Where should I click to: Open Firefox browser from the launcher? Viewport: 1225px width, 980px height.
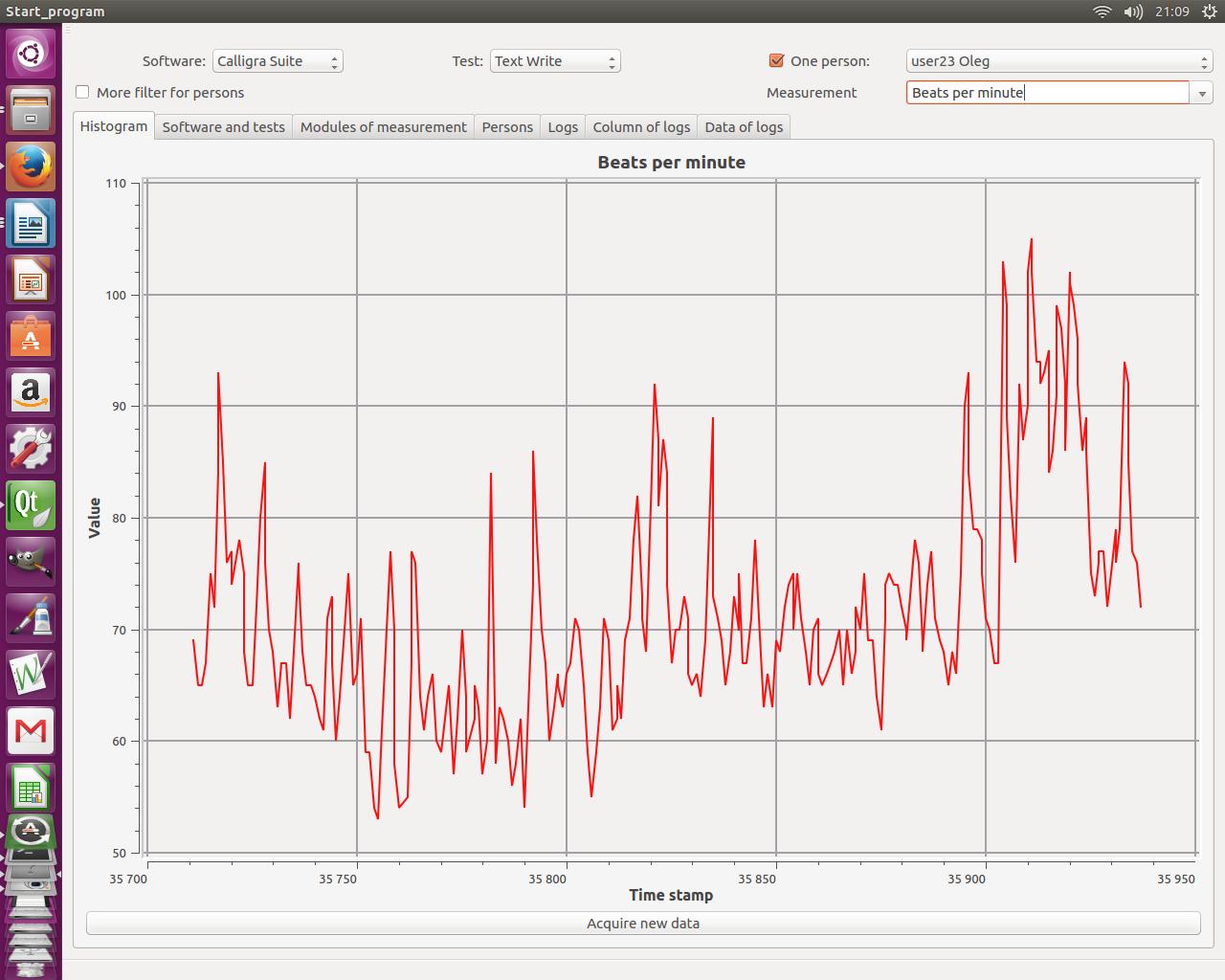[31, 167]
